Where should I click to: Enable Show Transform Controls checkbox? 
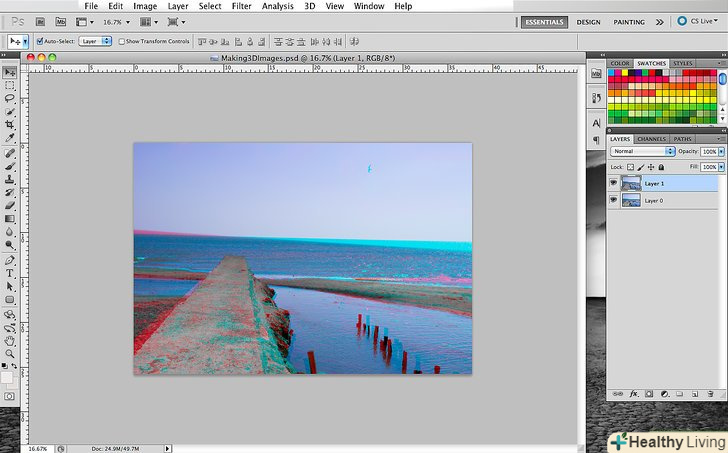point(120,41)
